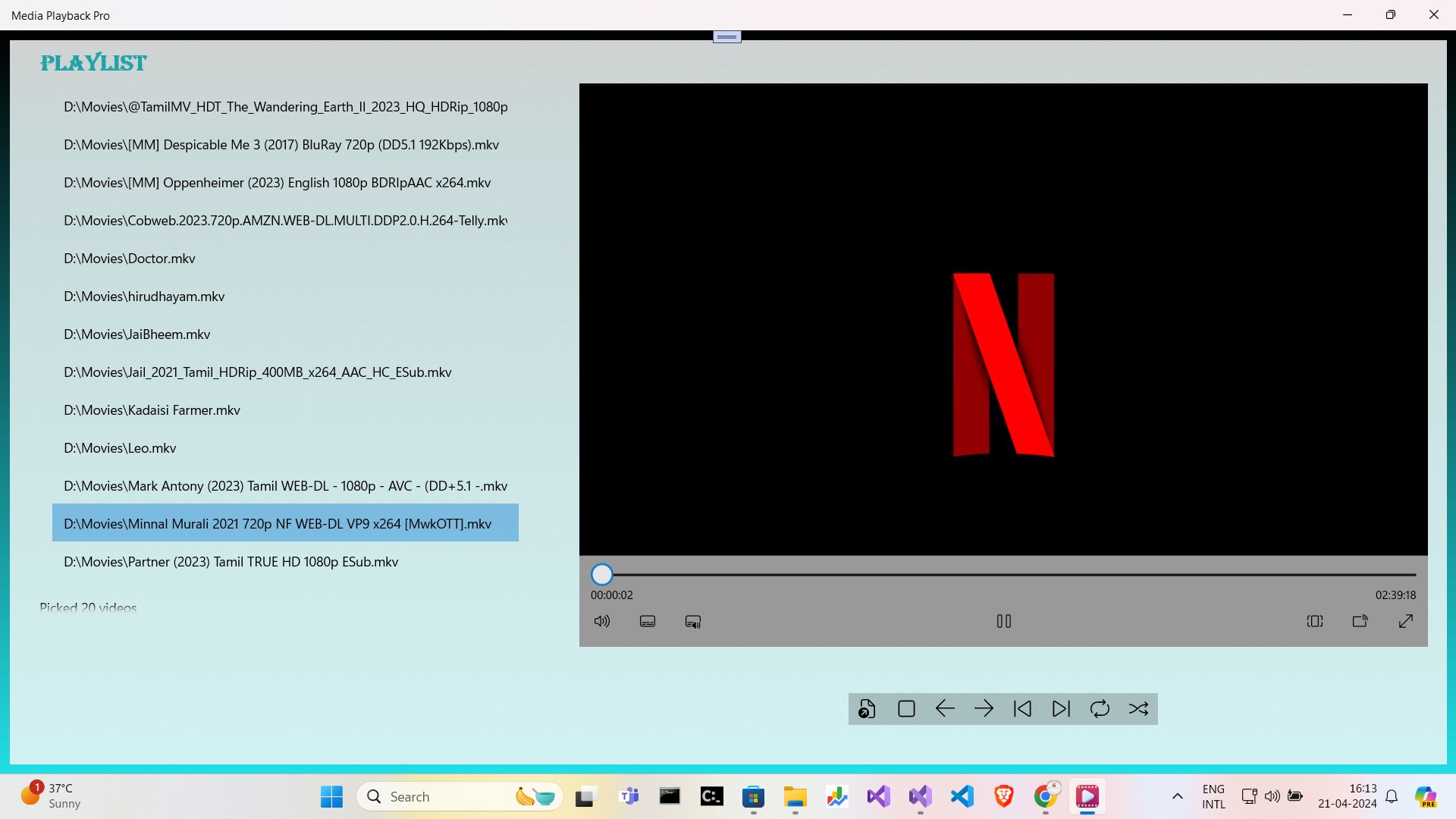This screenshot has width=1456, height=819.
Task: Click the grip handle at top center
Action: (x=726, y=36)
